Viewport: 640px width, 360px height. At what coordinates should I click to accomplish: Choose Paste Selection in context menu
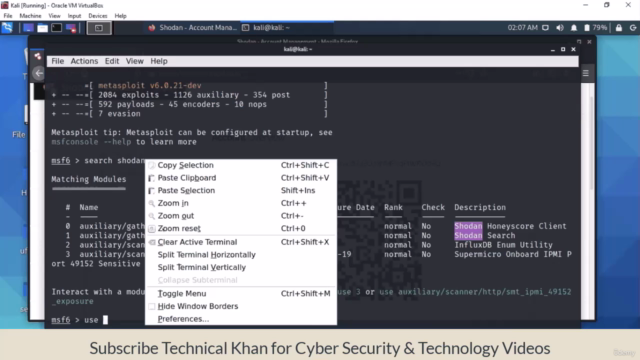[x=241, y=190]
